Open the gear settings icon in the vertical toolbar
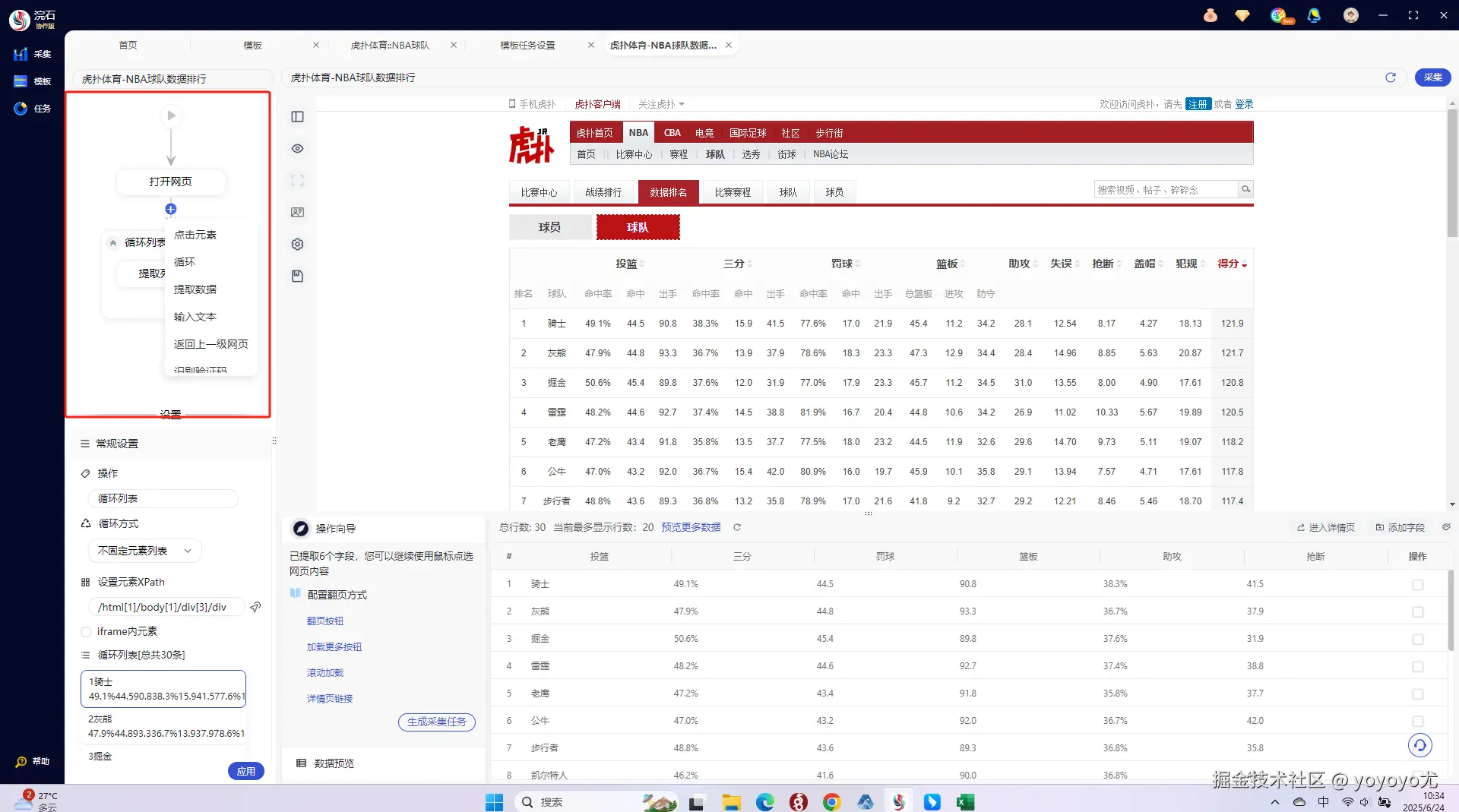The width and height of the screenshot is (1459, 812). pyautogui.click(x=297, y=244)
